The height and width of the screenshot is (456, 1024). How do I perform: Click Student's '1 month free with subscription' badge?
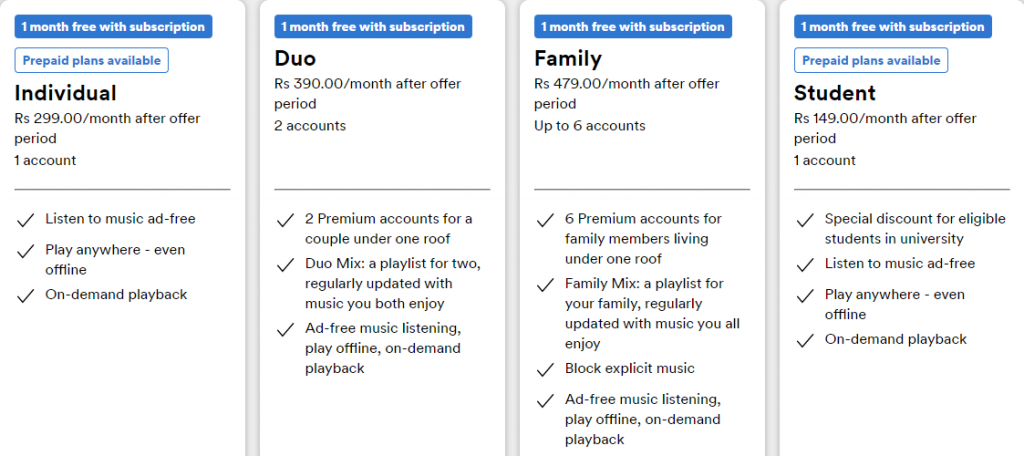(893, 27)
